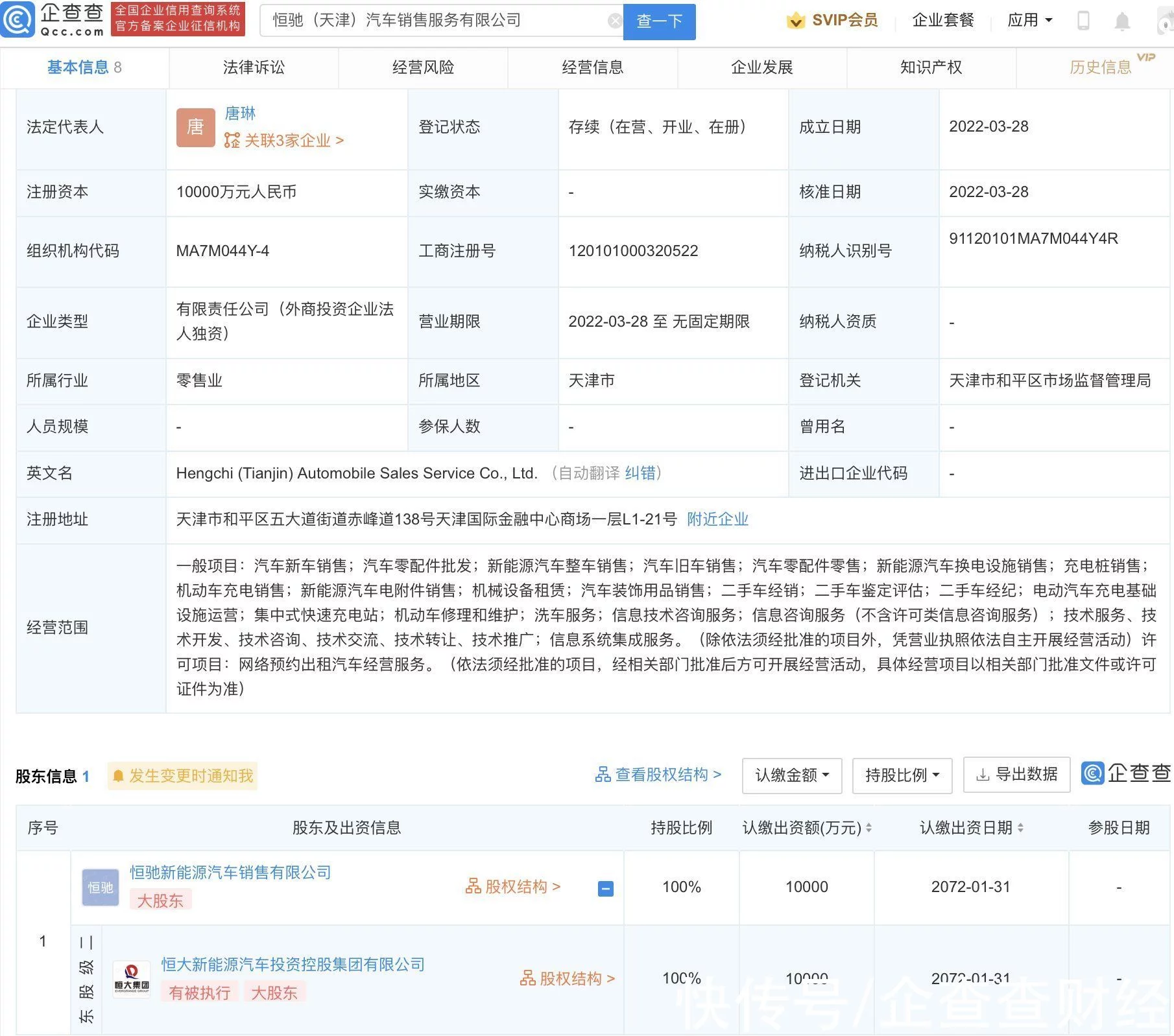Open the mobile phone icon in the header
This screenshot has height=1036, width=1174.
[x=1083, y=21]
